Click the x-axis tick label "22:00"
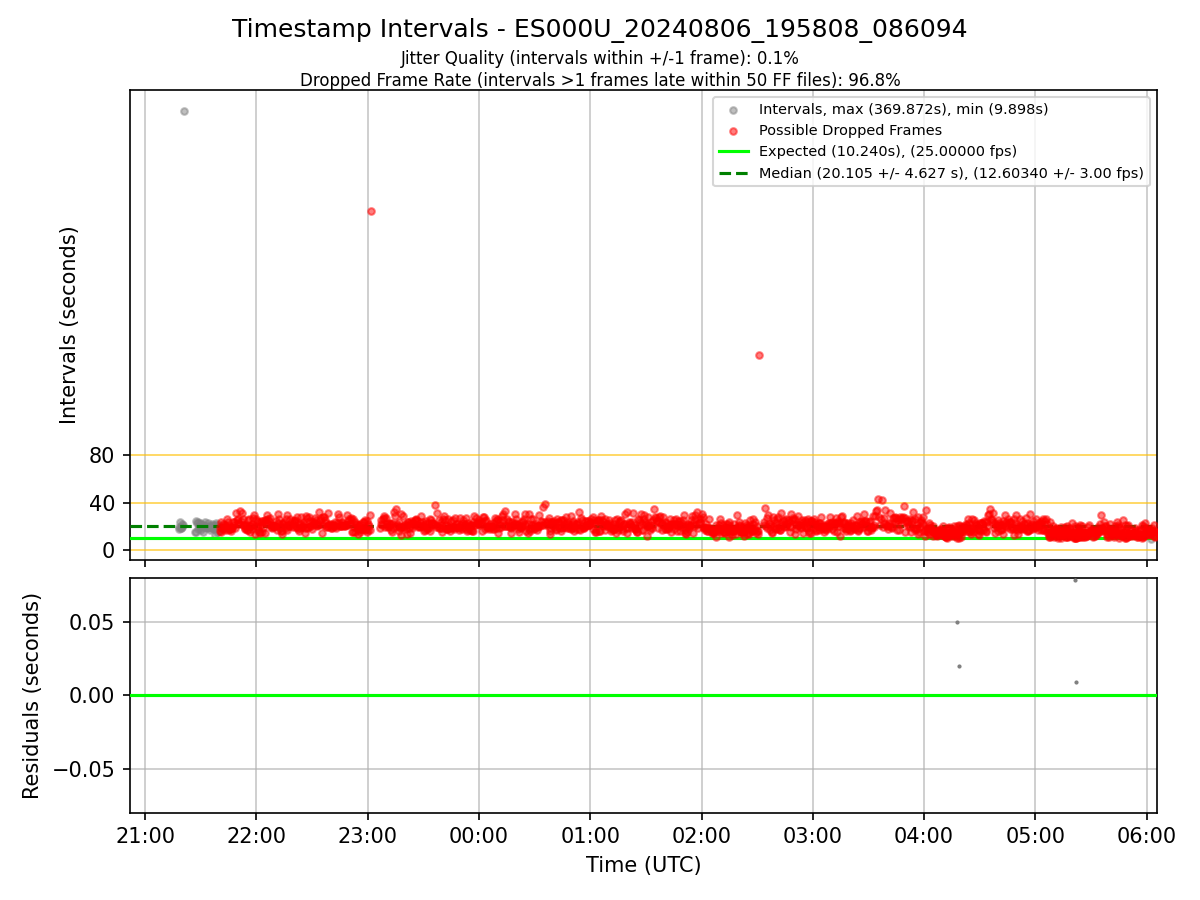This screenshot has width=1200, height=900. [x=256, y=834]
